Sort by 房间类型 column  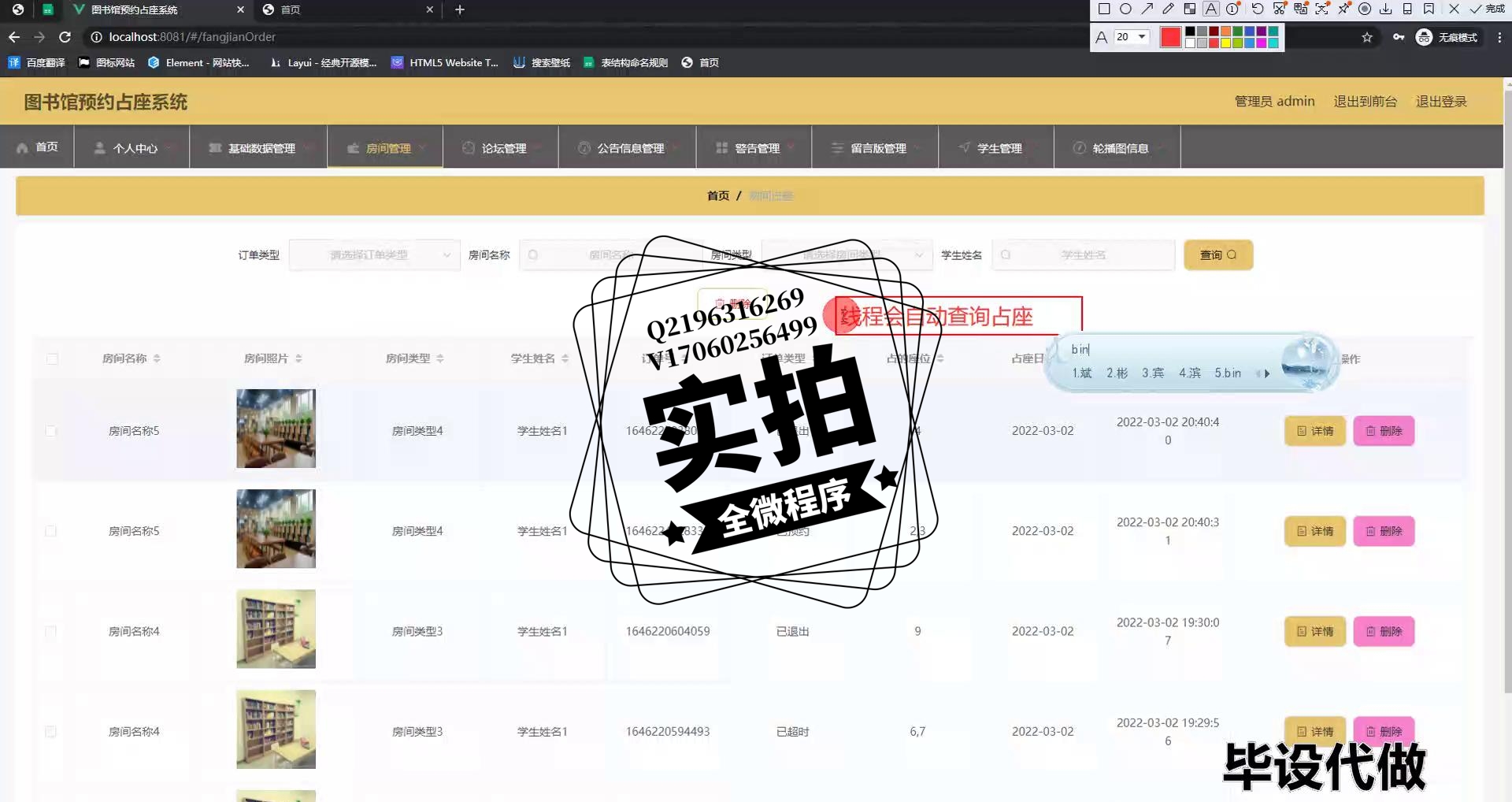[440, 358]
